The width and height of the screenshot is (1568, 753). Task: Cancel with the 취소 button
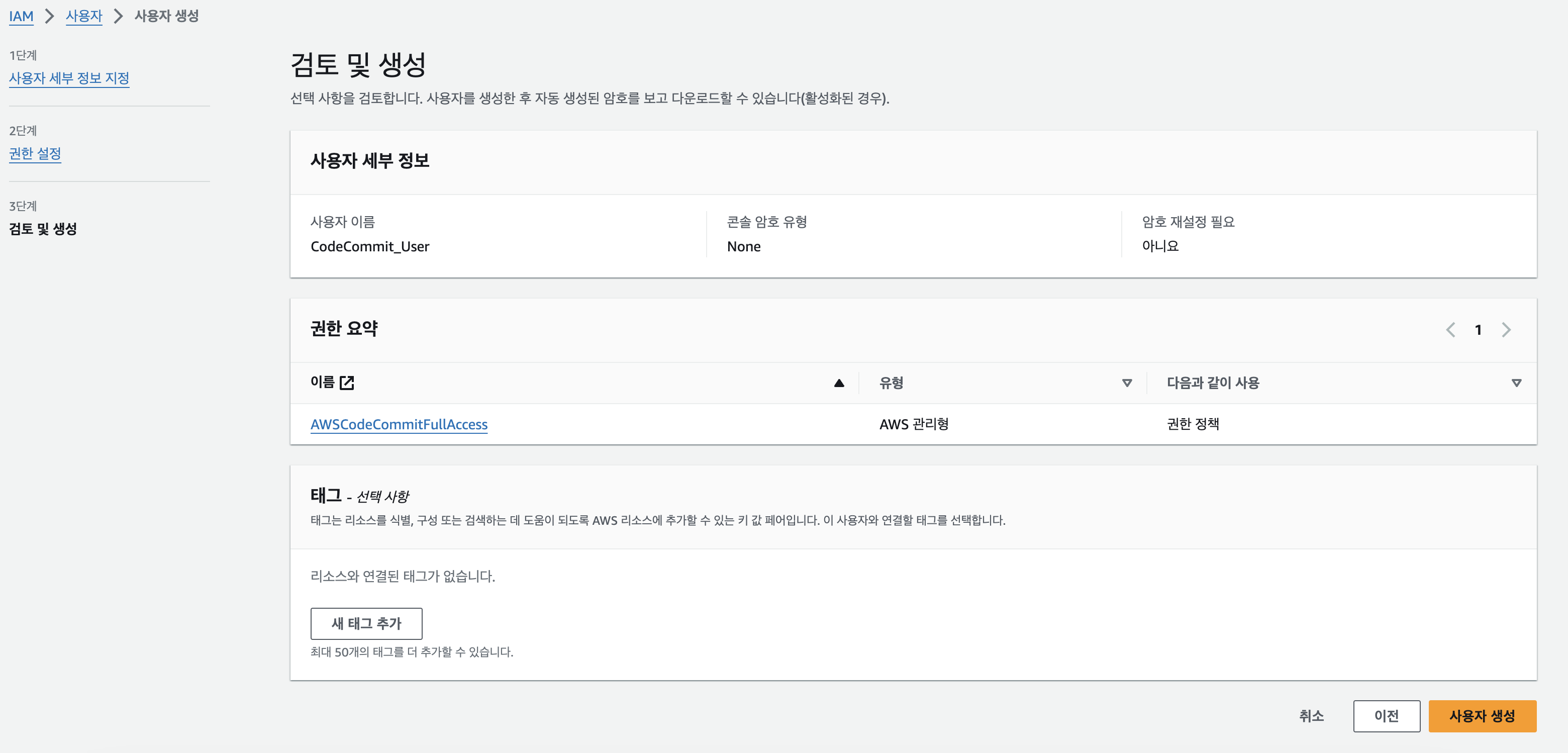(1311, 716)
